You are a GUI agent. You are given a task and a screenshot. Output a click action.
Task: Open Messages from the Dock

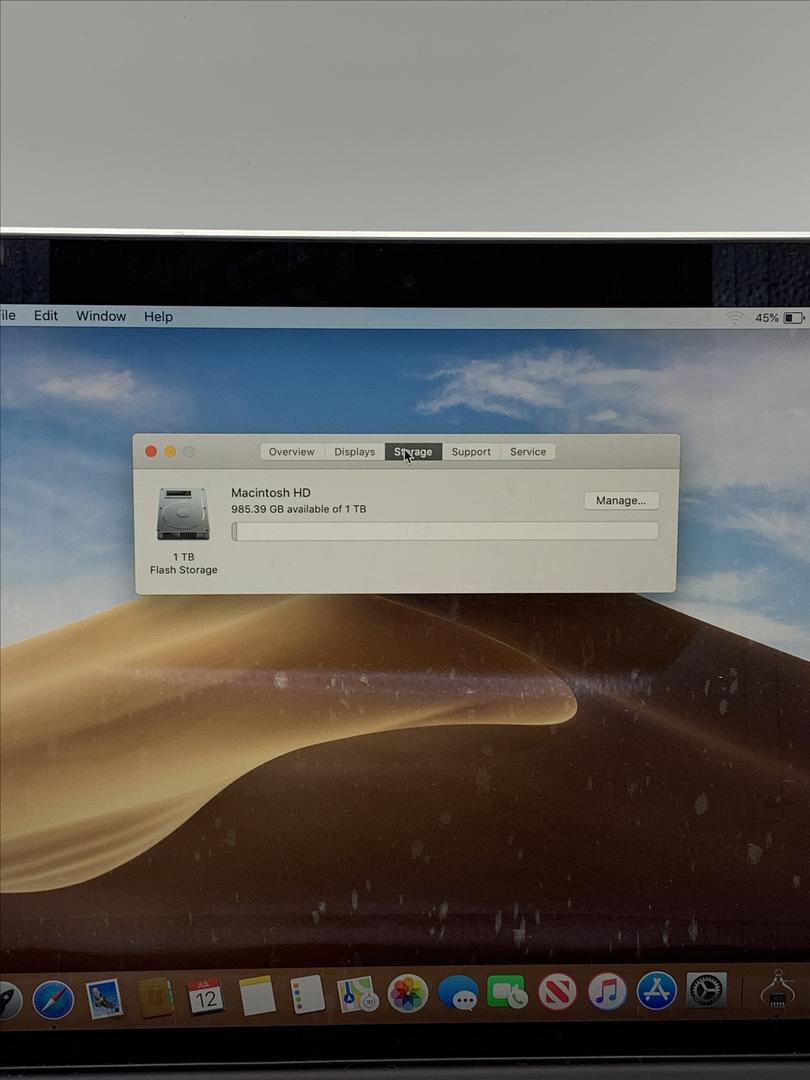click(457, 994)
